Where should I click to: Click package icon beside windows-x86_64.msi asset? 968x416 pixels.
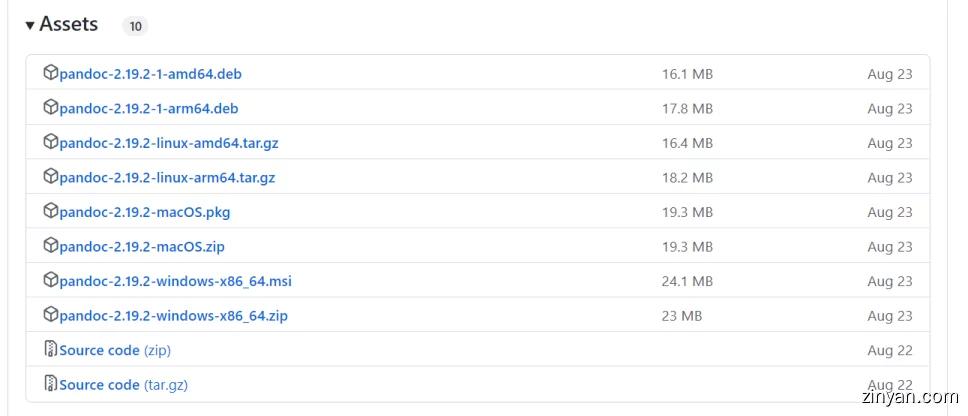(51, 280)
